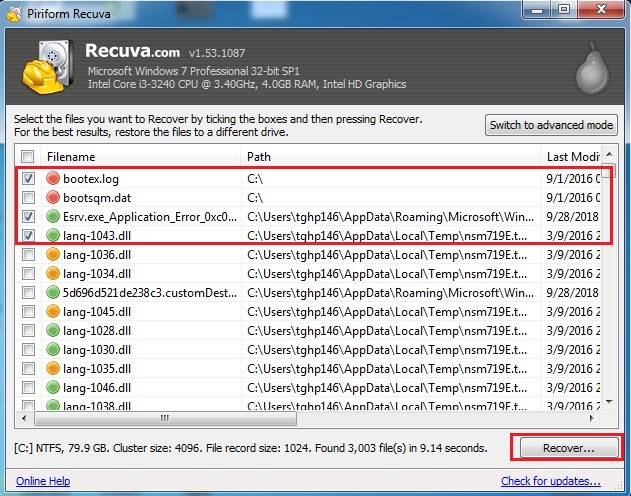Click the vertical scrollbar thumb
Screen dimensions: 631x496
coord(609,169)
